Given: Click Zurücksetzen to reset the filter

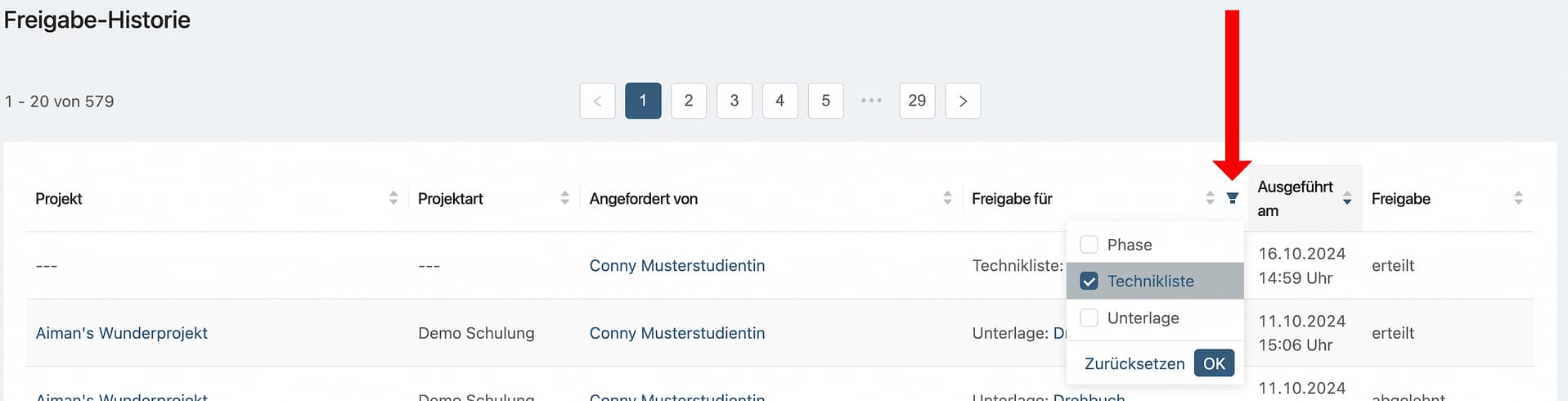Looking at the screenshot, I should point(1134,363).
